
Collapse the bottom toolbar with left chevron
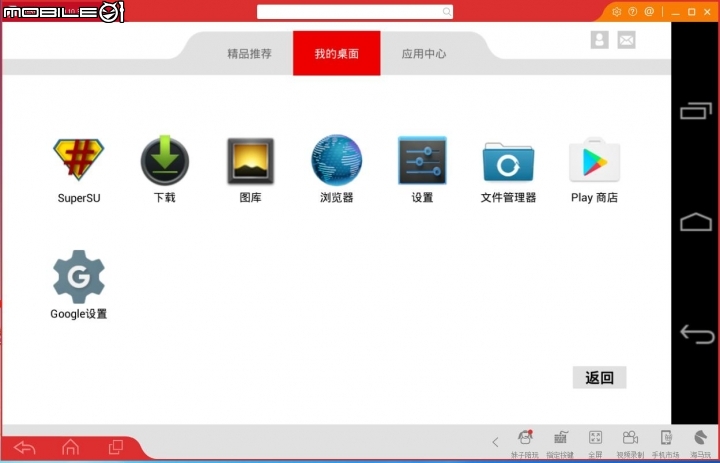(495, 442)
